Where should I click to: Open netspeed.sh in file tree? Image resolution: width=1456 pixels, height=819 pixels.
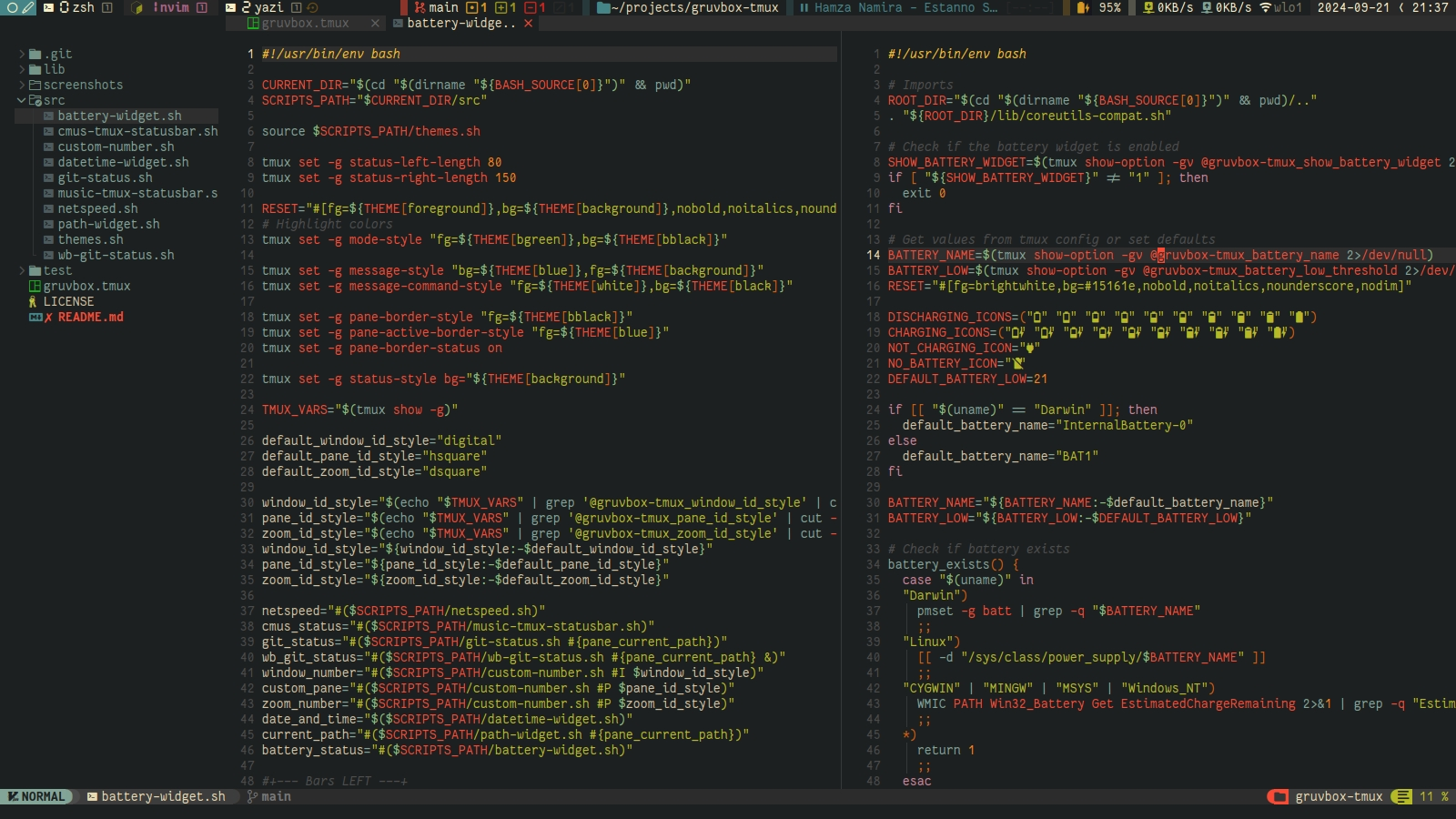click(x=97, y=208)
